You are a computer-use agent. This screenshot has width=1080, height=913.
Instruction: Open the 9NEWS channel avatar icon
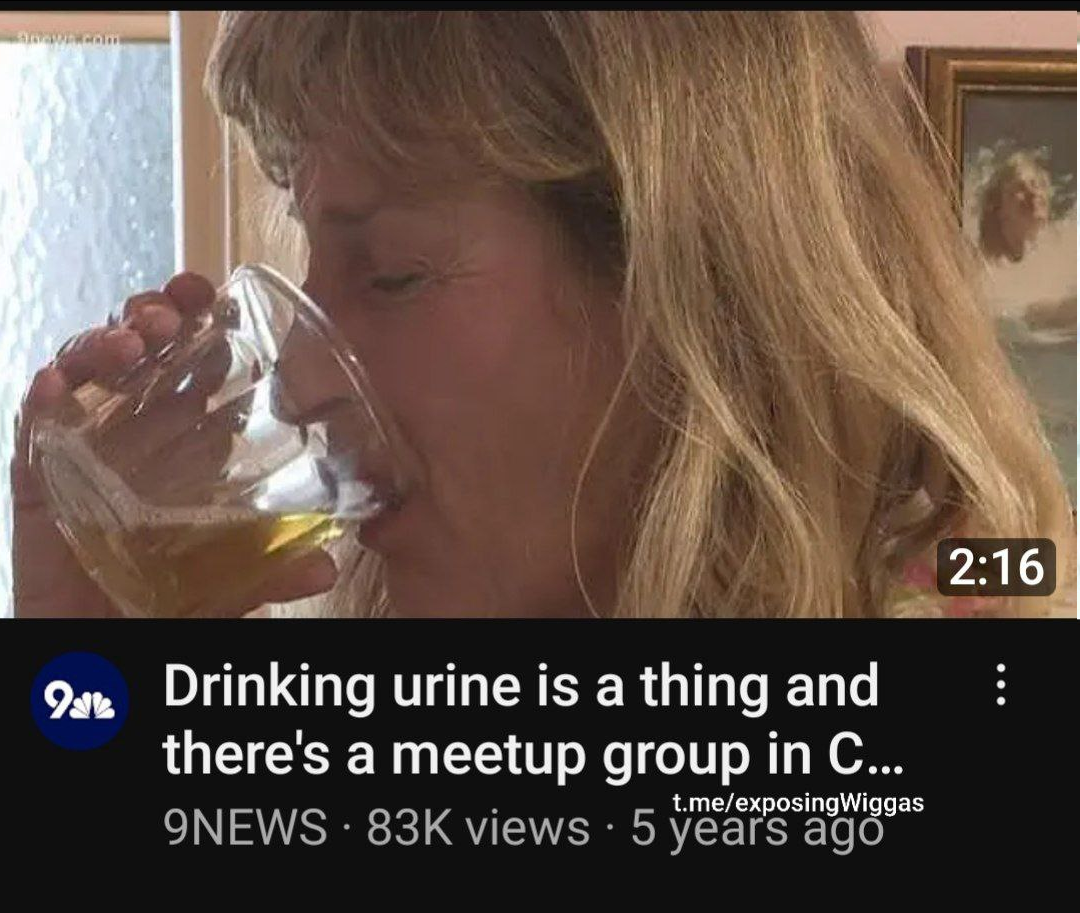[76, 701]
